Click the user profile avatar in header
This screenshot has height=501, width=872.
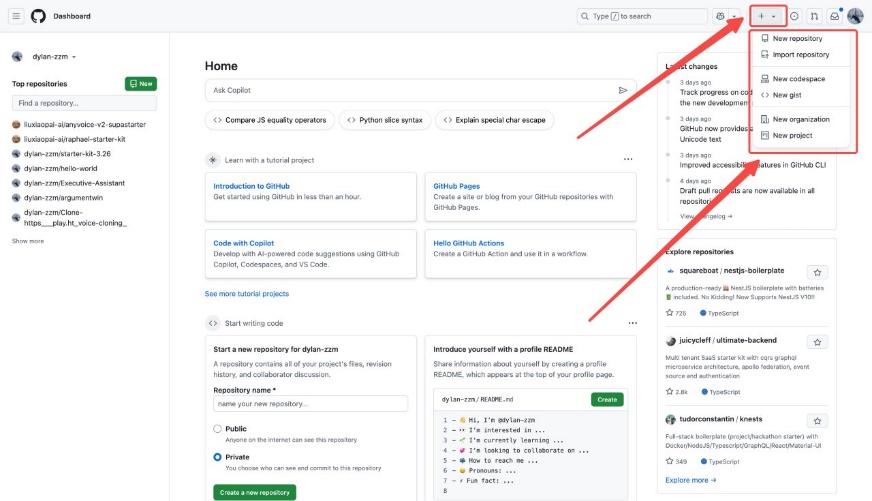pyautogui.click(x=855, y=16)
